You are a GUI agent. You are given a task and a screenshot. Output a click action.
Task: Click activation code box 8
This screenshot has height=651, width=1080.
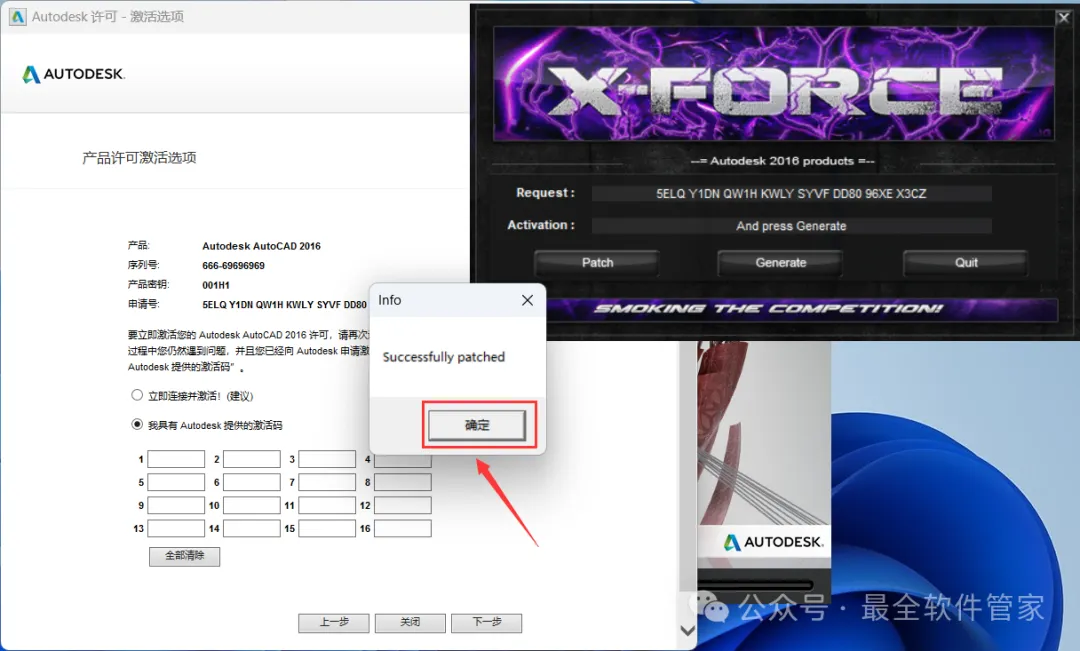click(403, 482)
